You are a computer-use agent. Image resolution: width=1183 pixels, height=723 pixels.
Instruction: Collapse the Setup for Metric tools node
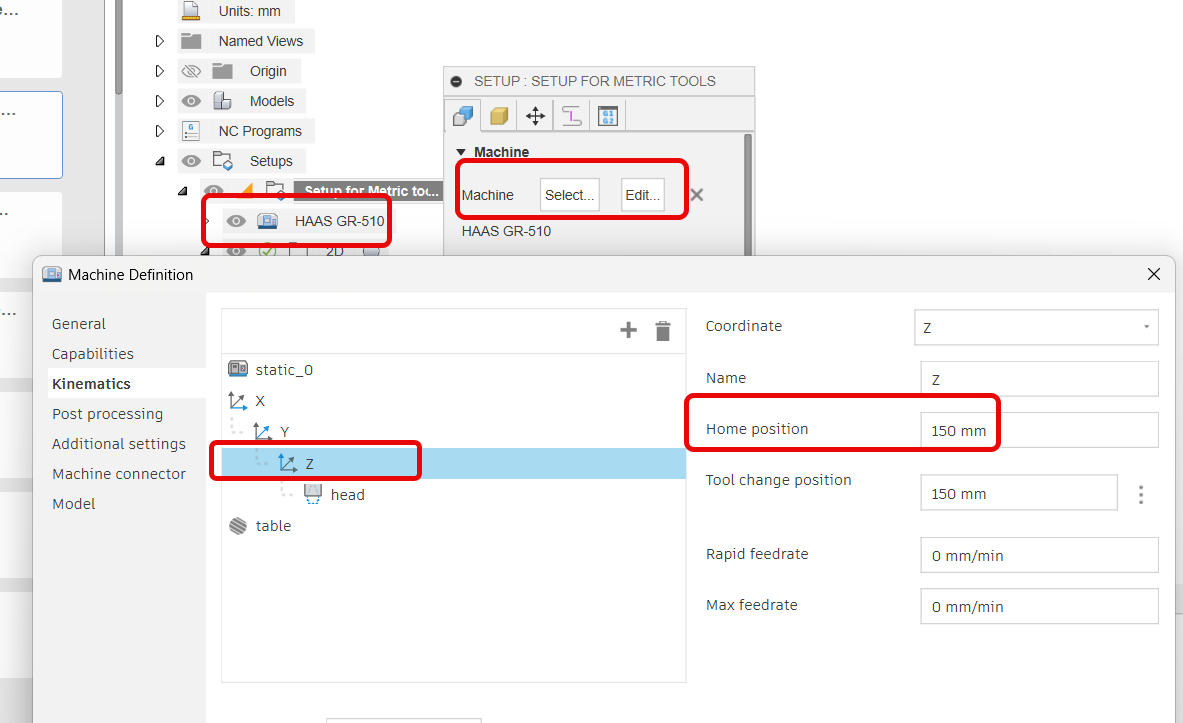(183, 191)
